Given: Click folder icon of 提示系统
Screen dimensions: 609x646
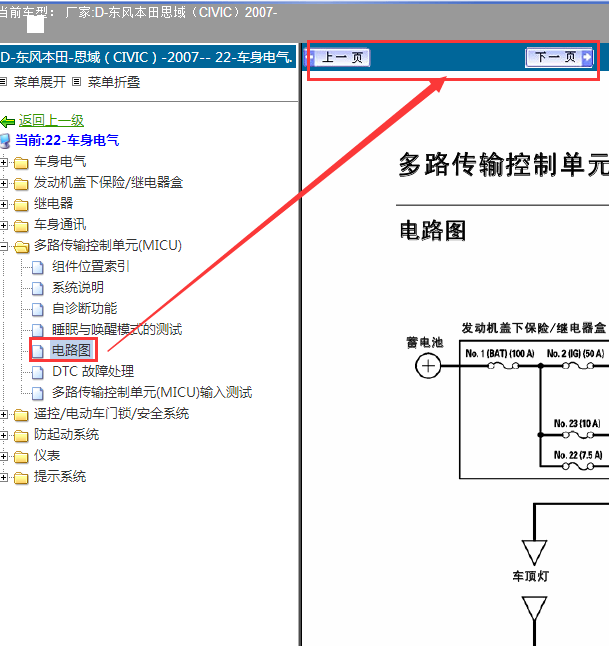Looking at the screenshot, I should pos(21,478).
